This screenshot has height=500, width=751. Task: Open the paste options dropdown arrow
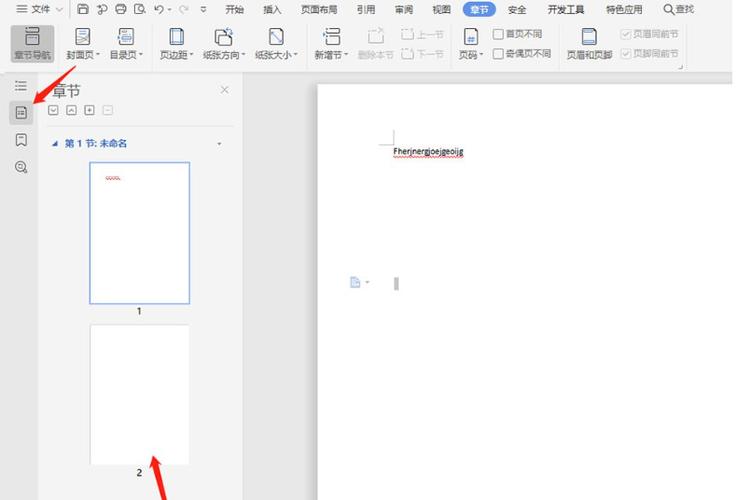coord(367,282)
